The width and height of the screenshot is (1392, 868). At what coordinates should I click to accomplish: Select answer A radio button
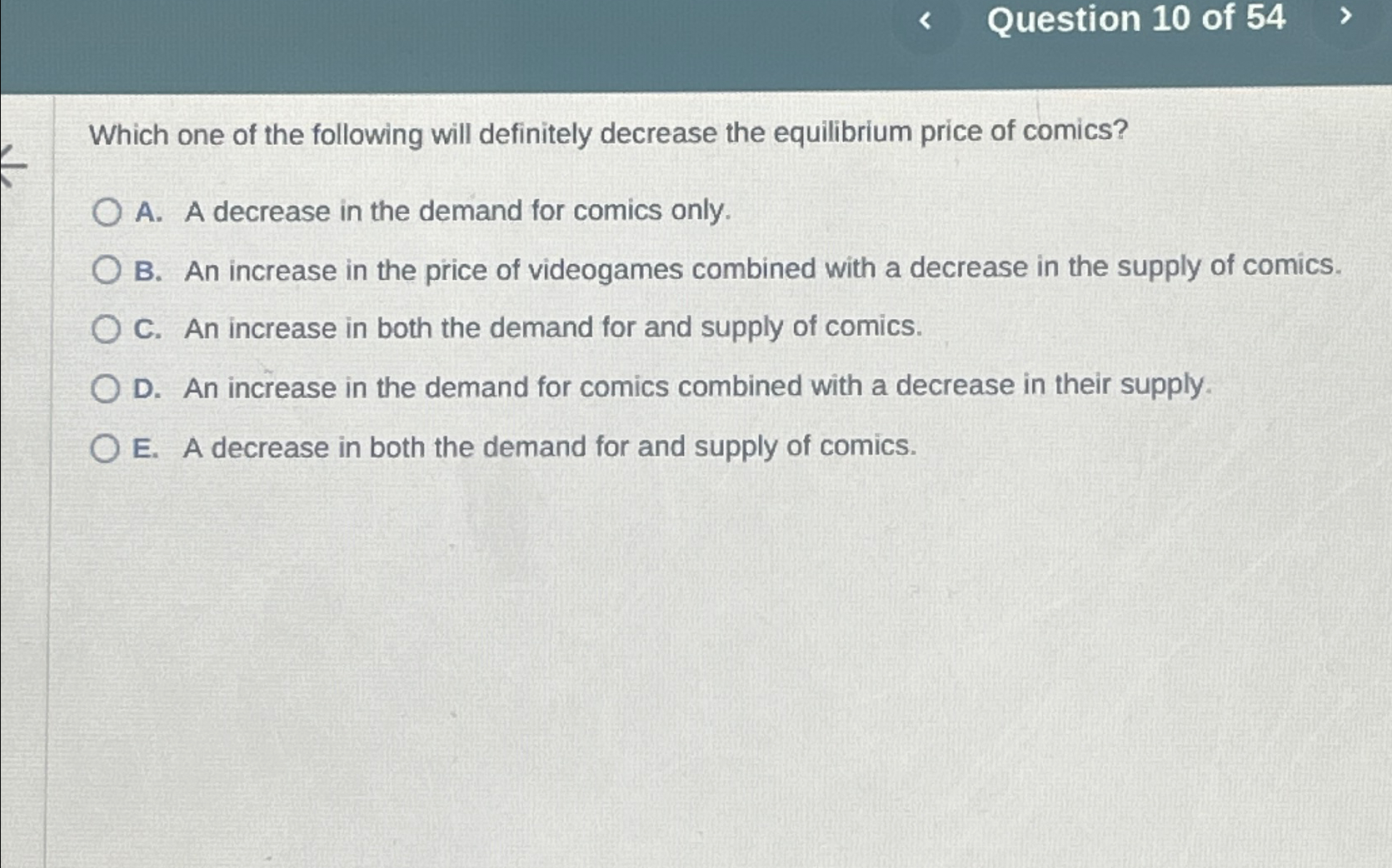pyautogui.click(x=107, y=212)
